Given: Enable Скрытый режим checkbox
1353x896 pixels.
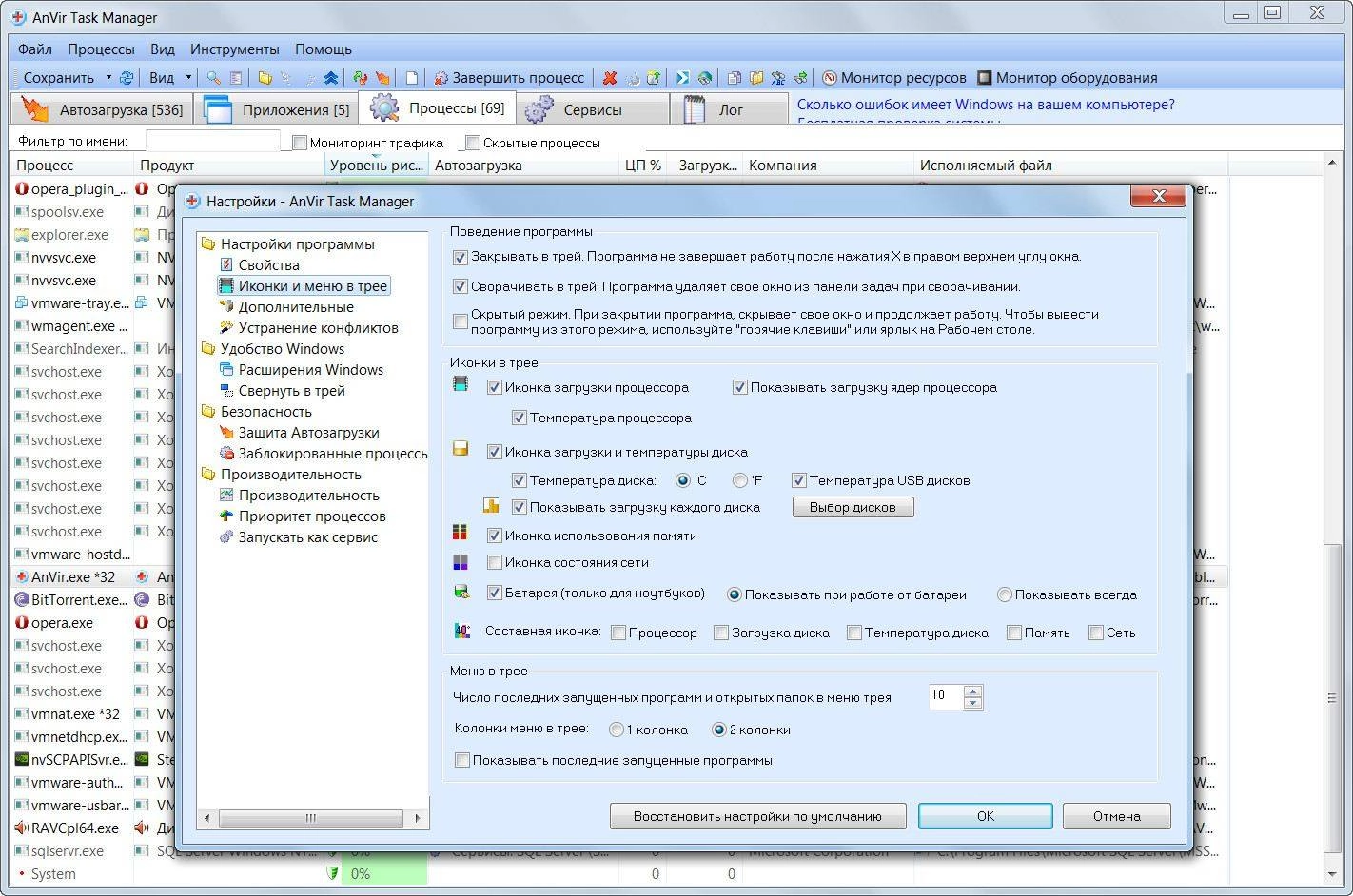Looking at the screenshot, I should tap(461, 321).
